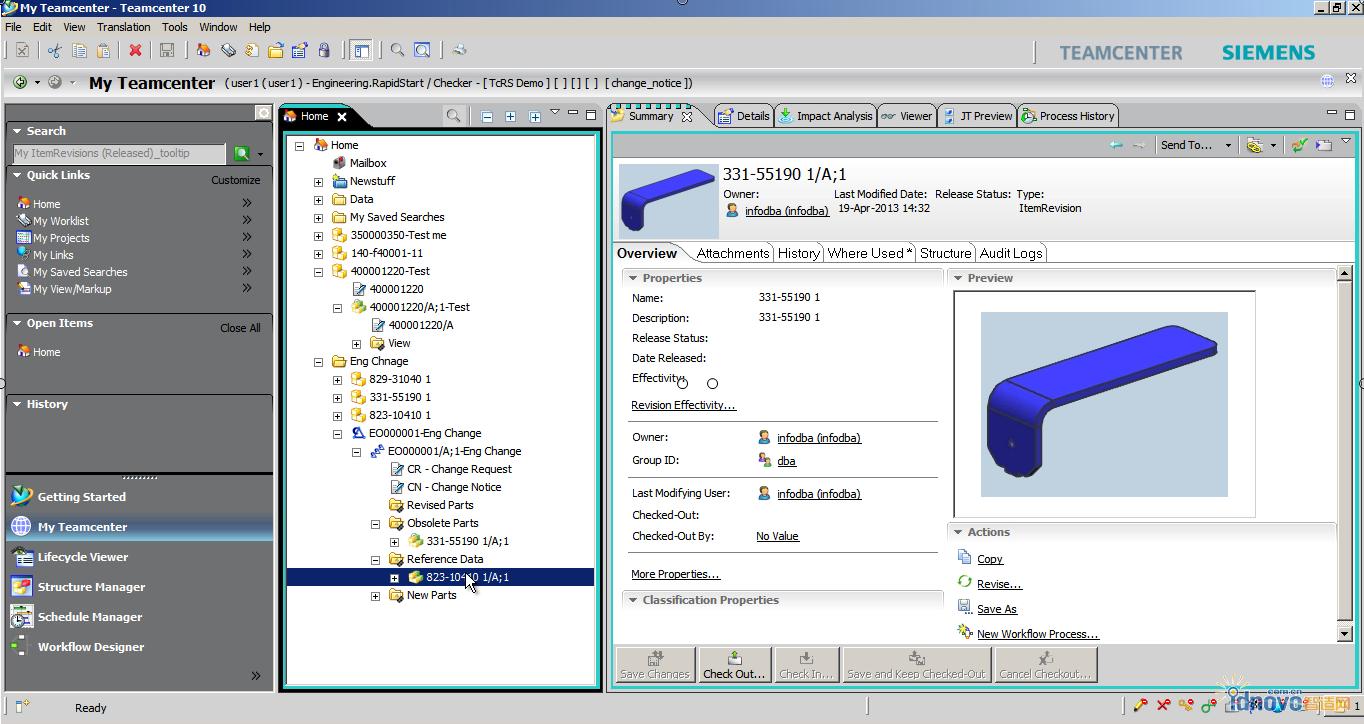Switch to the Process History tab
Image resolution: width=1364 pixels, height=724 pixels.
(x=1067, y=116)
